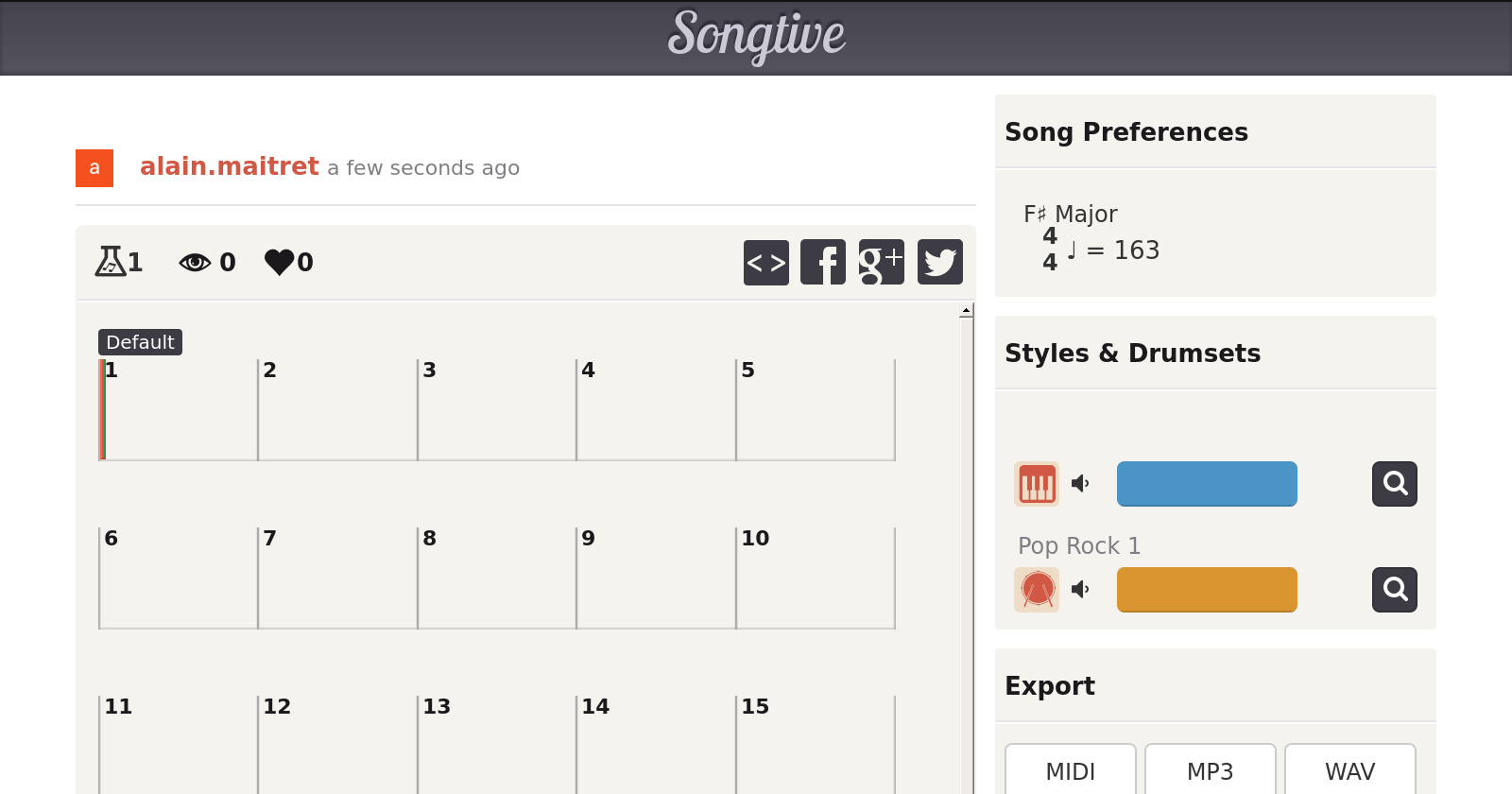This screenshot has height=794, width=1512.
Task: Share song on Twitter
Action: 939,262
